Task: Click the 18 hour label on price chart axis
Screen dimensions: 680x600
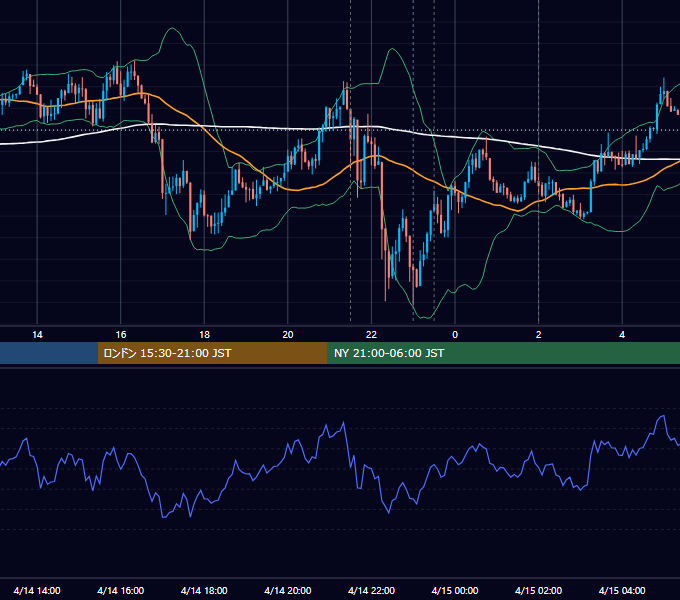Action: tap(204, 335)
